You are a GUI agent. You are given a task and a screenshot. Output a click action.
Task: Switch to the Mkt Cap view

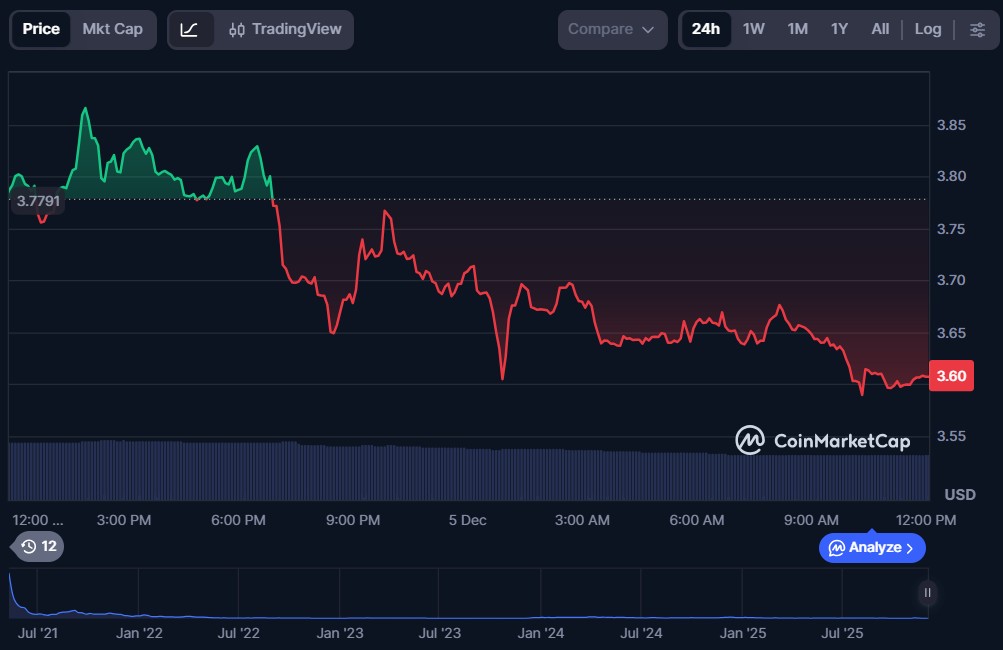(112, 29)
